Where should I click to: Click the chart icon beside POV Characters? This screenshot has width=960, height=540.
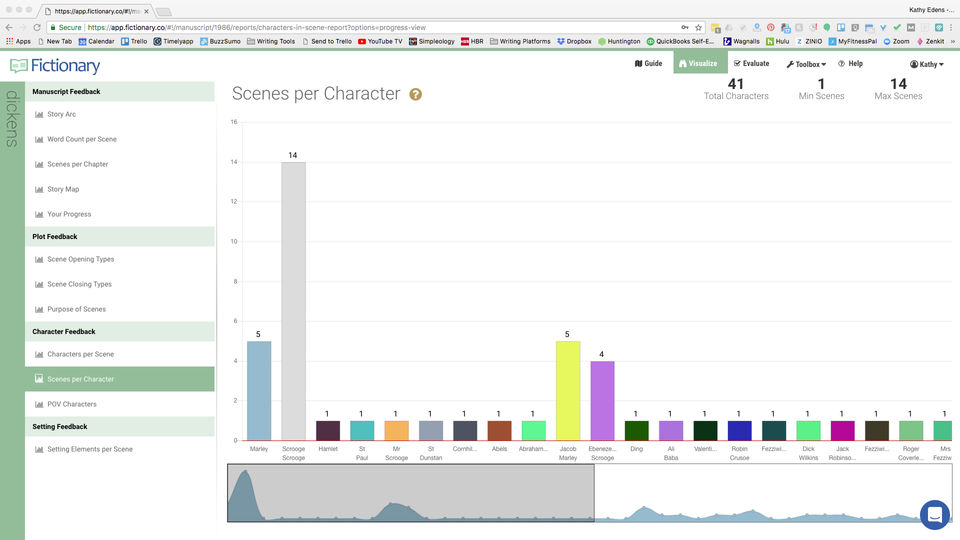click(x=39, y=405)
